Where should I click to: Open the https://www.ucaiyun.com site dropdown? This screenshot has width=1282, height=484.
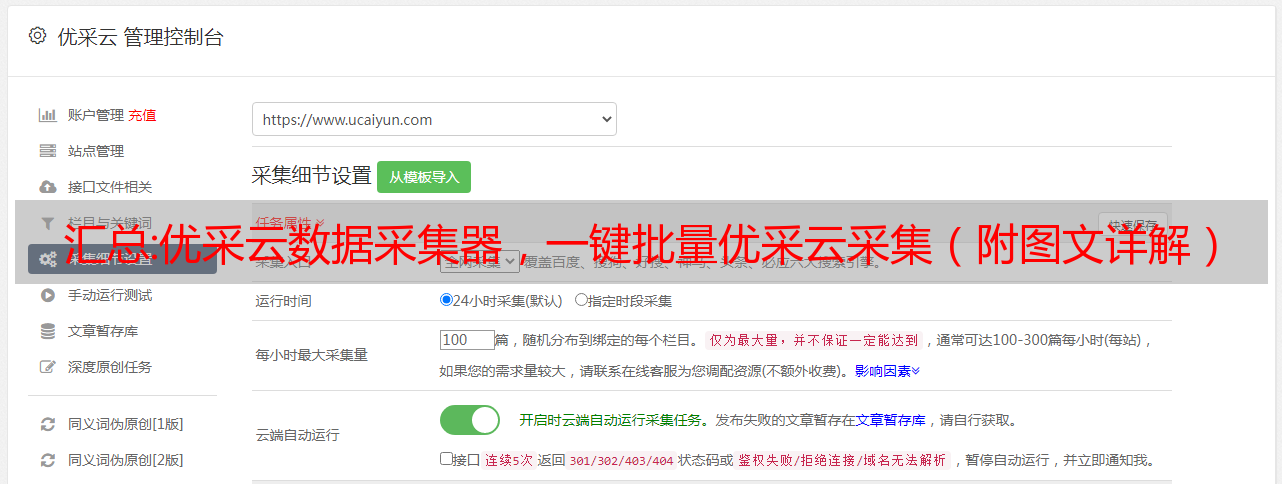[x=434, y=119]
